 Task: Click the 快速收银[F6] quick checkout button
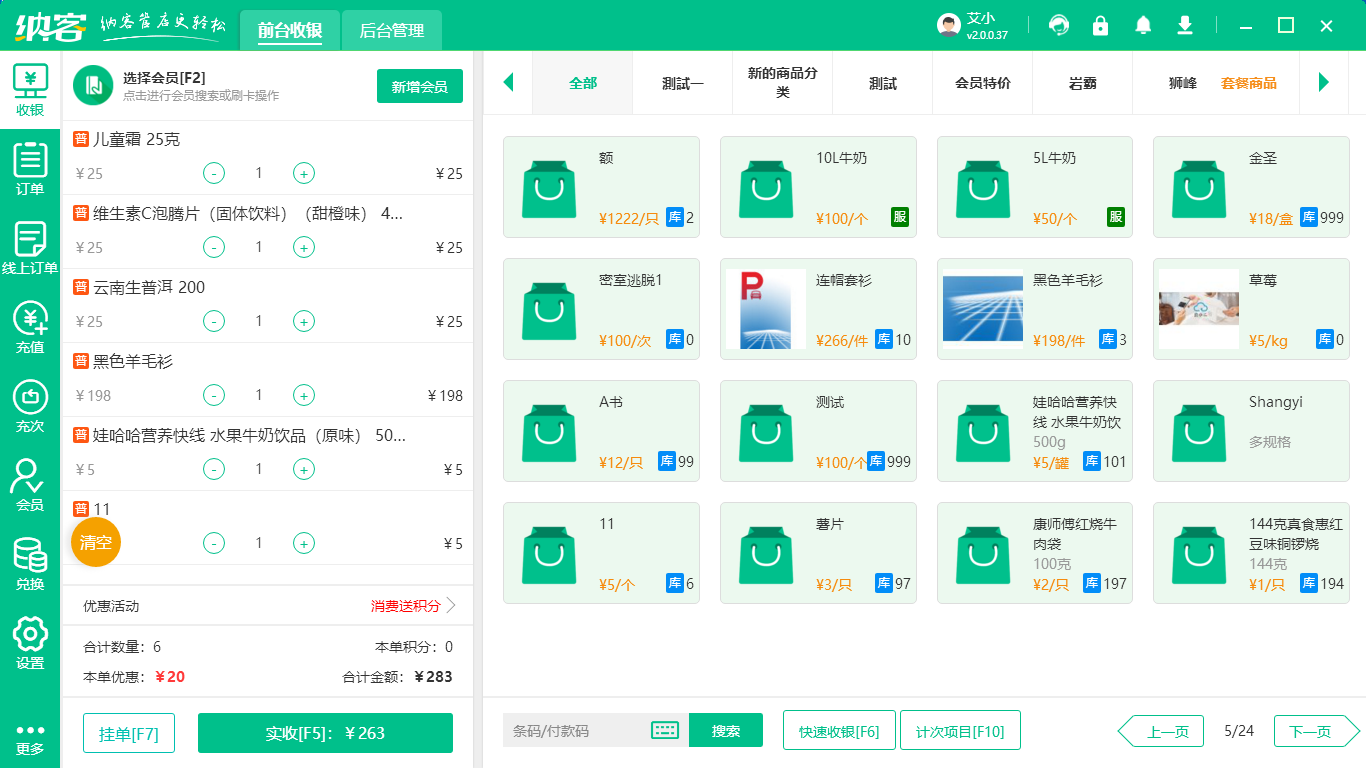pyautogui.click(x=839, y=731)
